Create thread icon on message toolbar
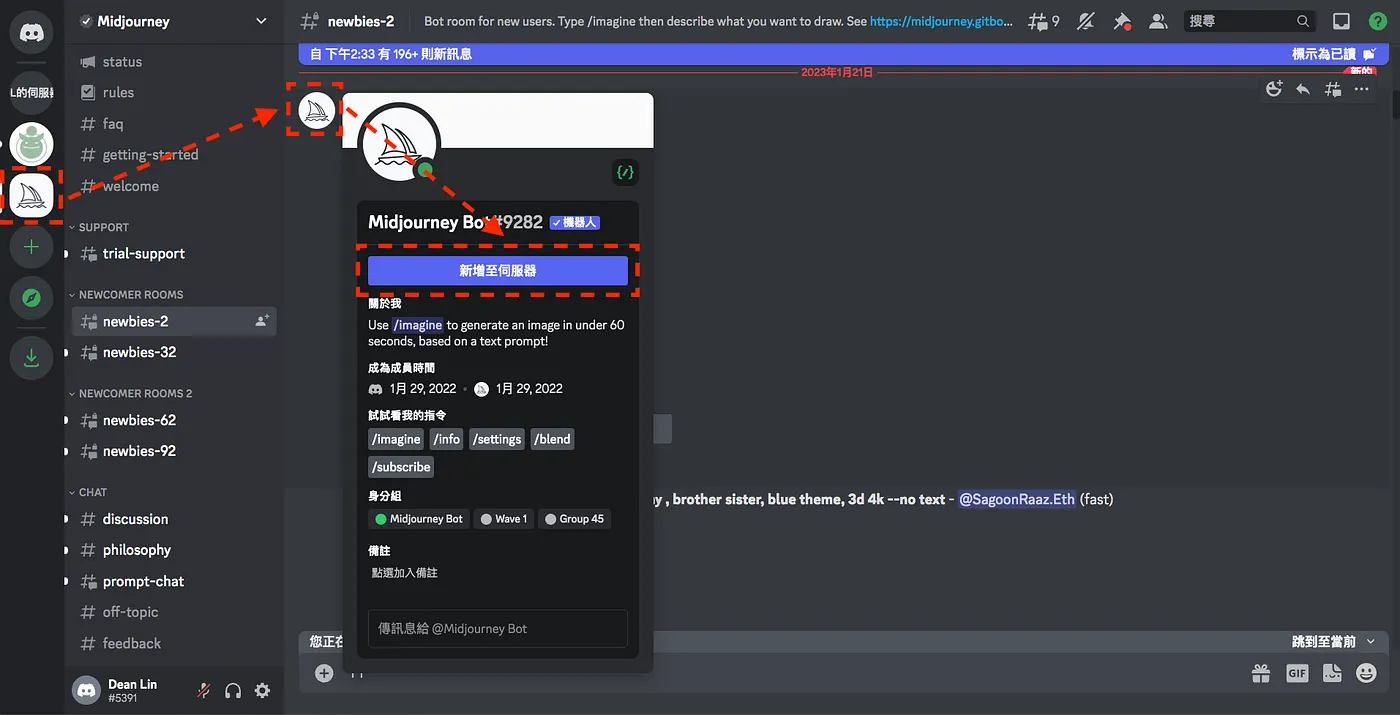The image size is (1400, 715). click(x=1332, y=89)
